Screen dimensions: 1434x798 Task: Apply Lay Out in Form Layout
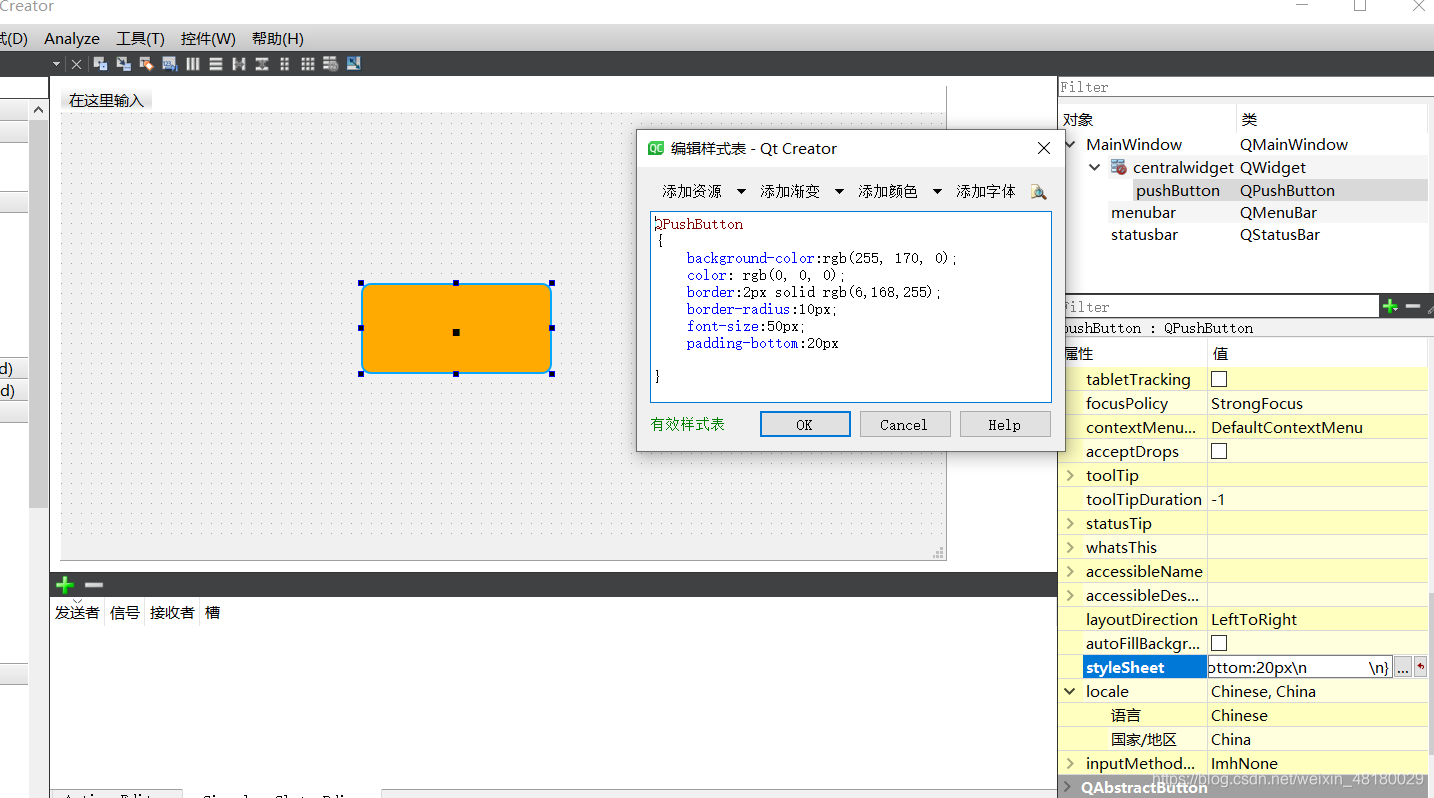(x=285, y=64)
